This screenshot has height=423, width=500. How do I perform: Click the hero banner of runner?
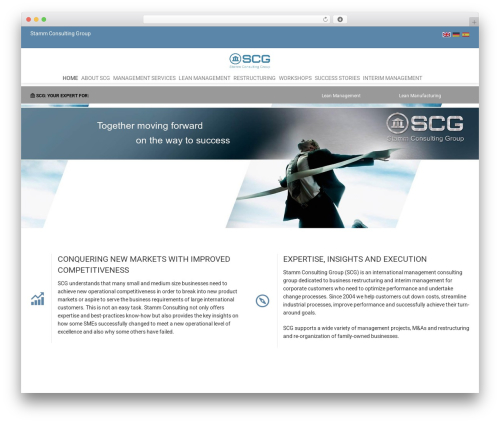pos(250,168)
